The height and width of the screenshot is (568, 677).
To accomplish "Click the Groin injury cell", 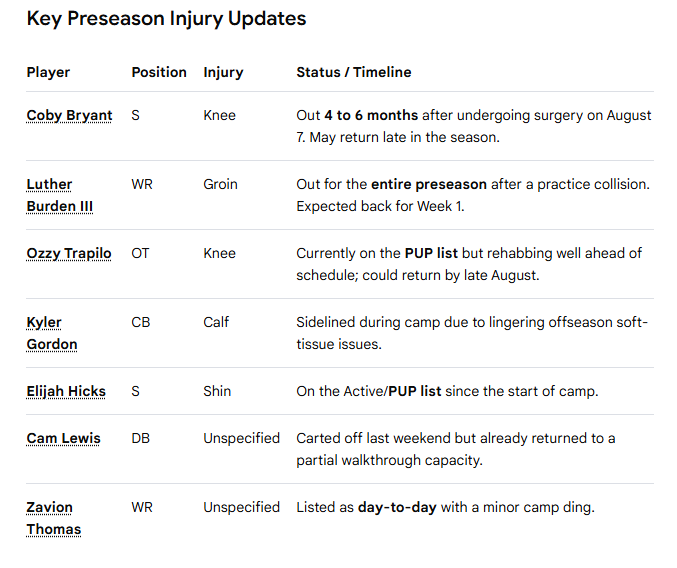I will pos(220,184).
